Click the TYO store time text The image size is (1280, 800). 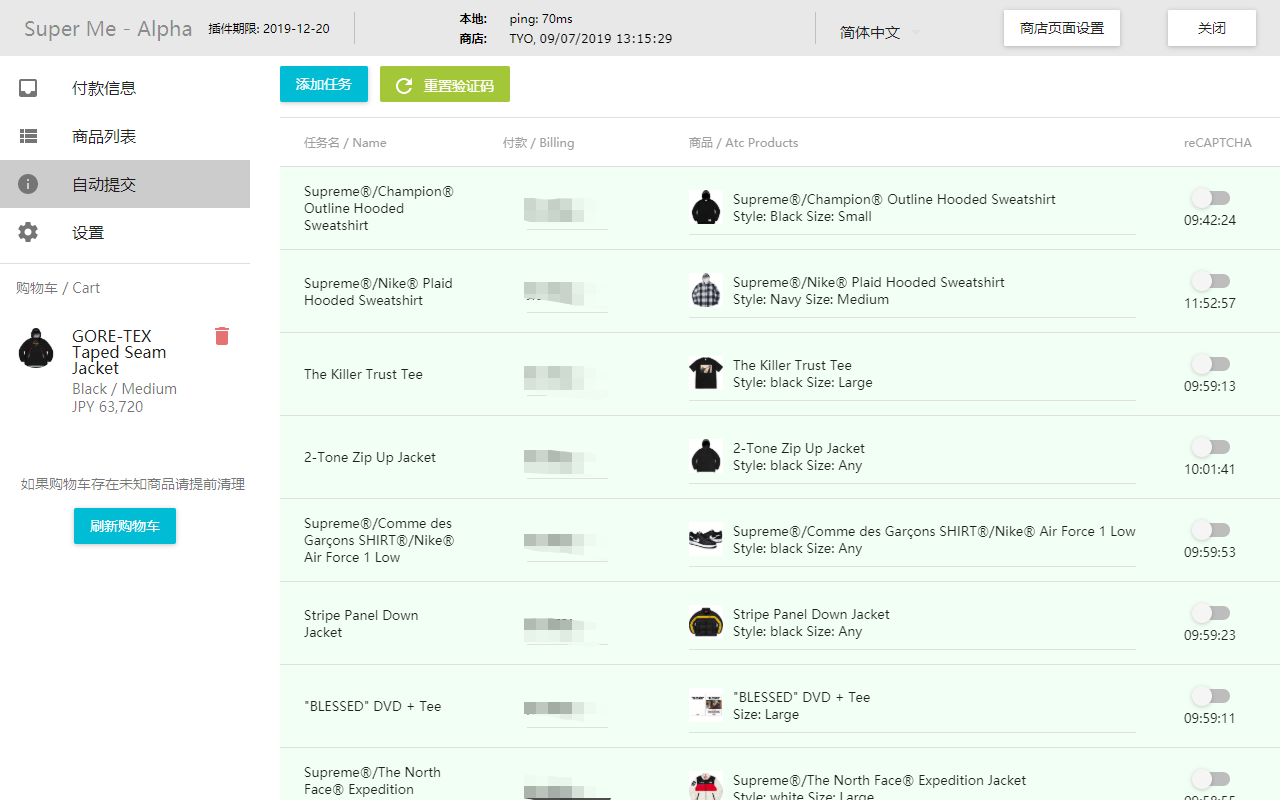pos(591,39)
